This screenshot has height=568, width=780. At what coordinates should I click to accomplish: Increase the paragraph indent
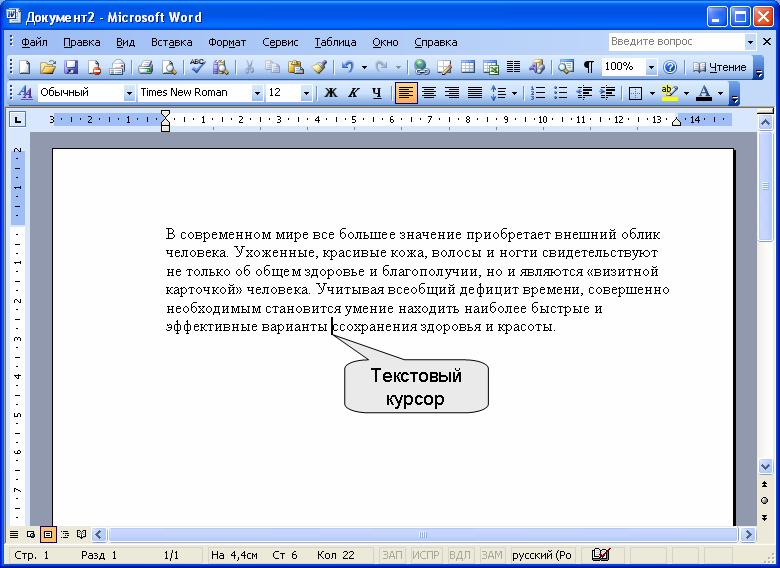[608, 93]
